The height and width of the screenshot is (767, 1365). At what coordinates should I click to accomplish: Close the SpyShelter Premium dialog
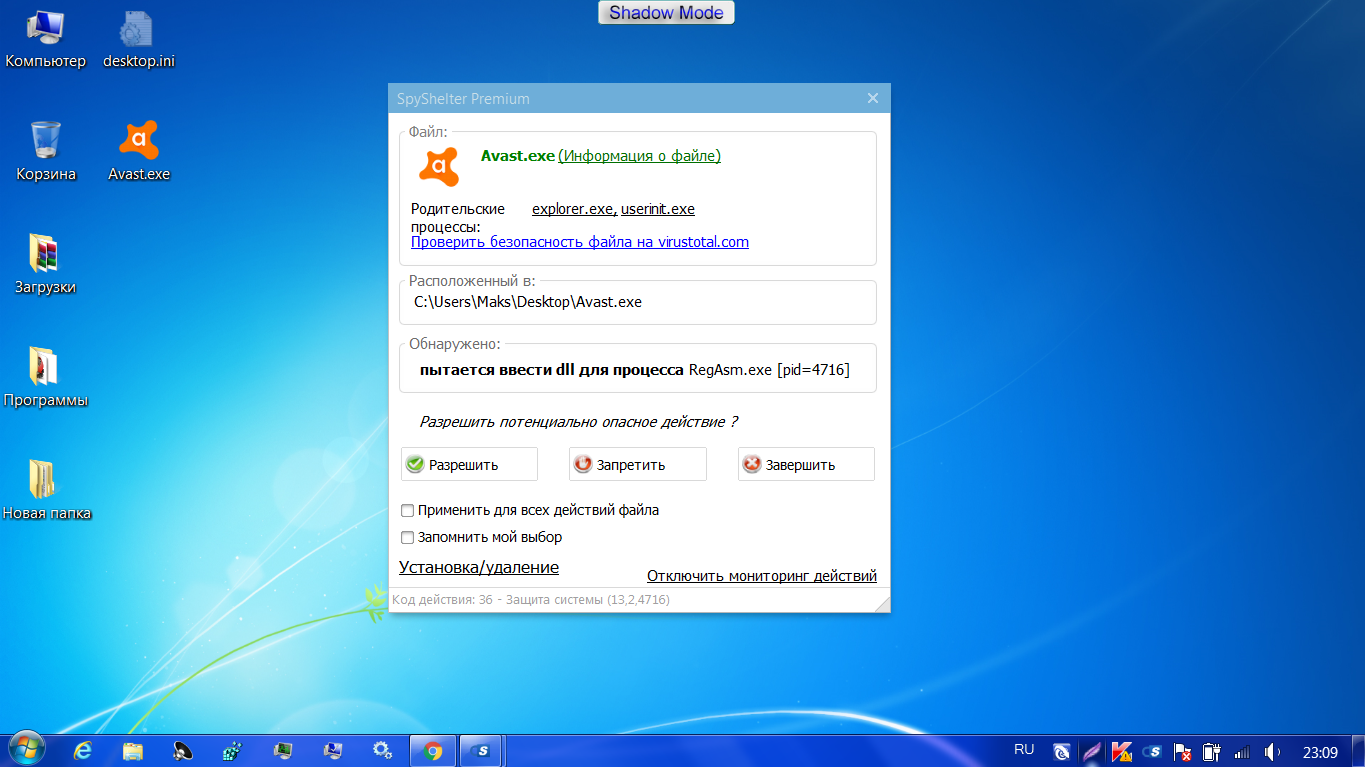(873, 98)
